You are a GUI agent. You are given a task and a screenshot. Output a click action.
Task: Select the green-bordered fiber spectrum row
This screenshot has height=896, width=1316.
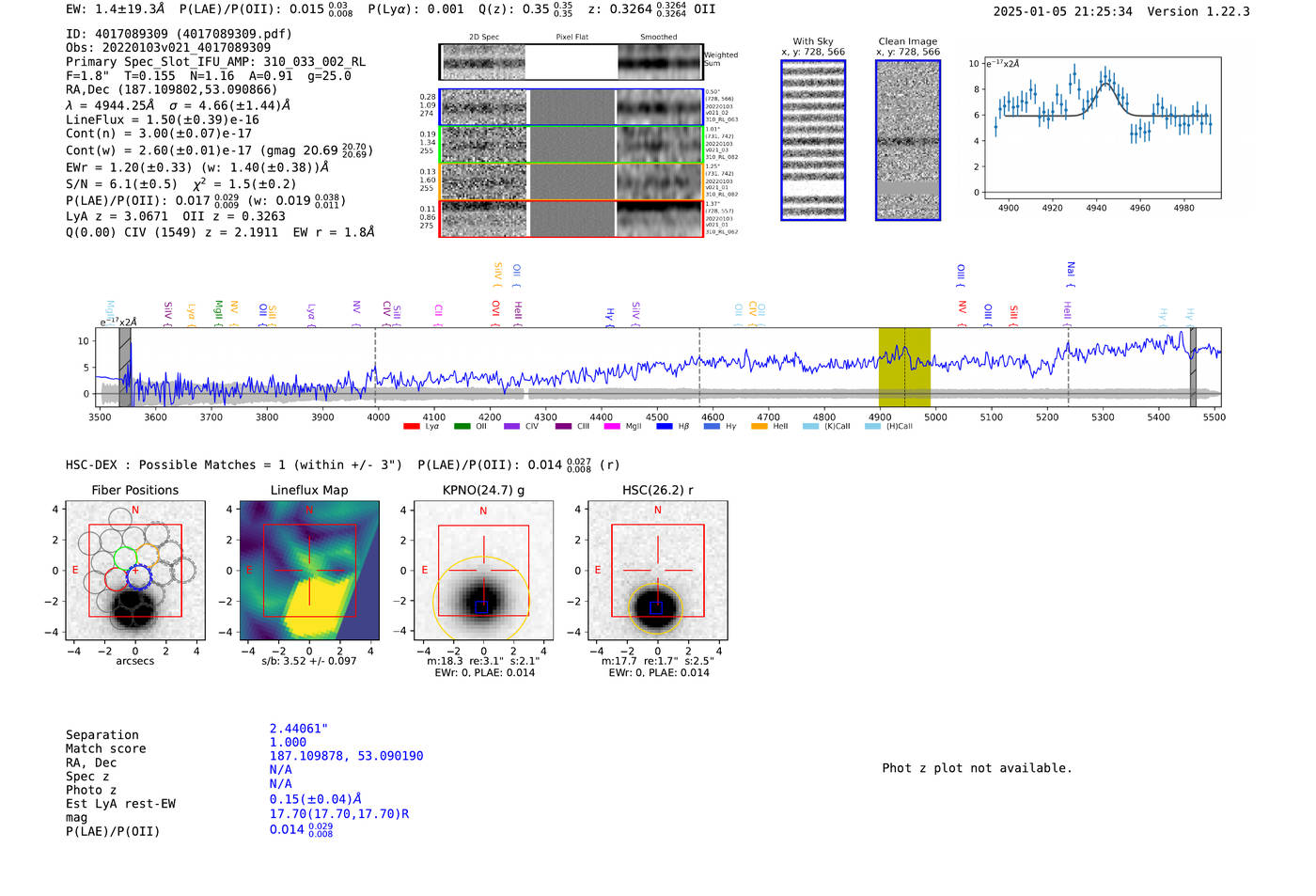[x=572, y=145]
